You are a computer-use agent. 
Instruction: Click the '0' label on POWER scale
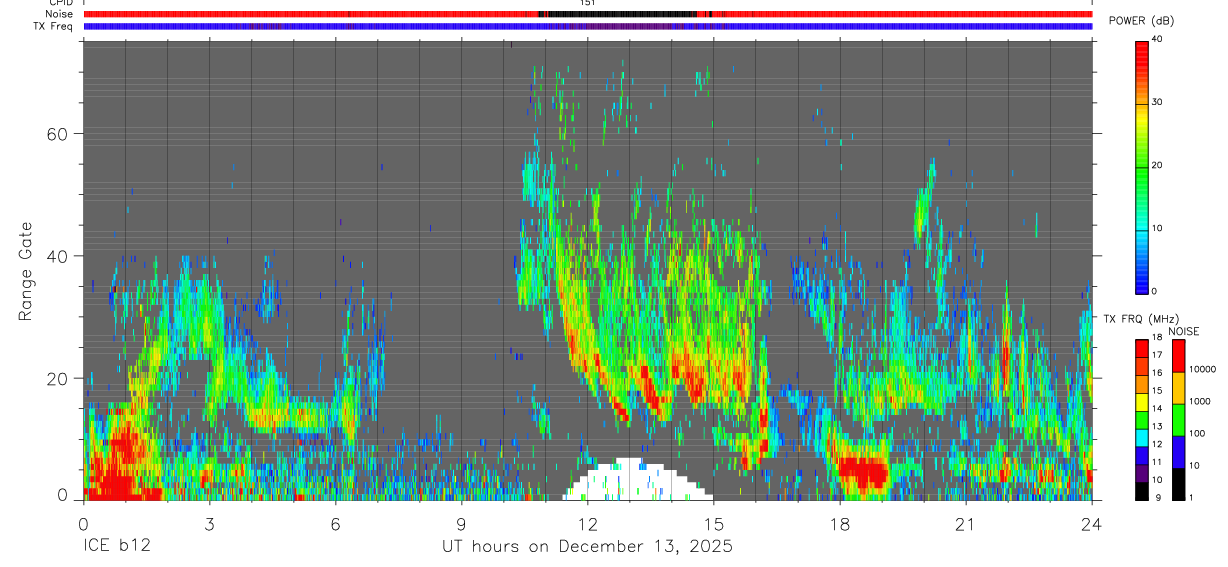[1155, 291]
